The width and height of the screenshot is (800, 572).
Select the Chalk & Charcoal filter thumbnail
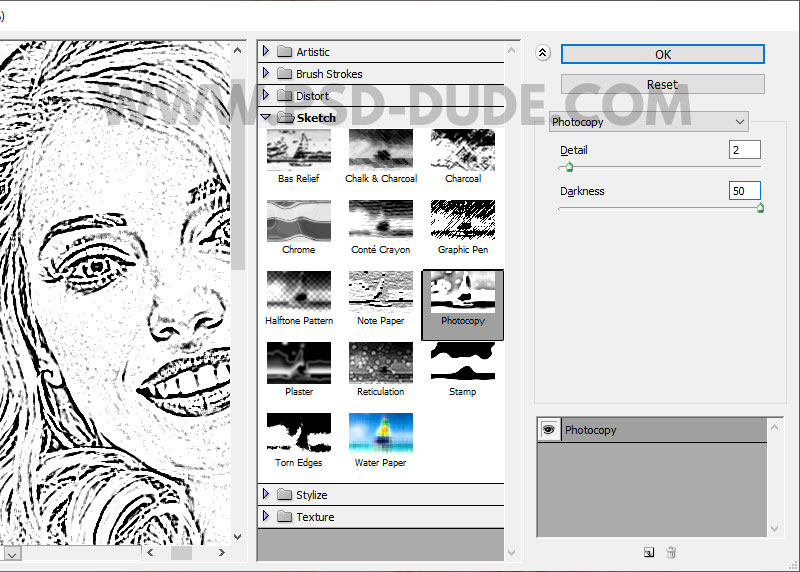coord(381,149)
